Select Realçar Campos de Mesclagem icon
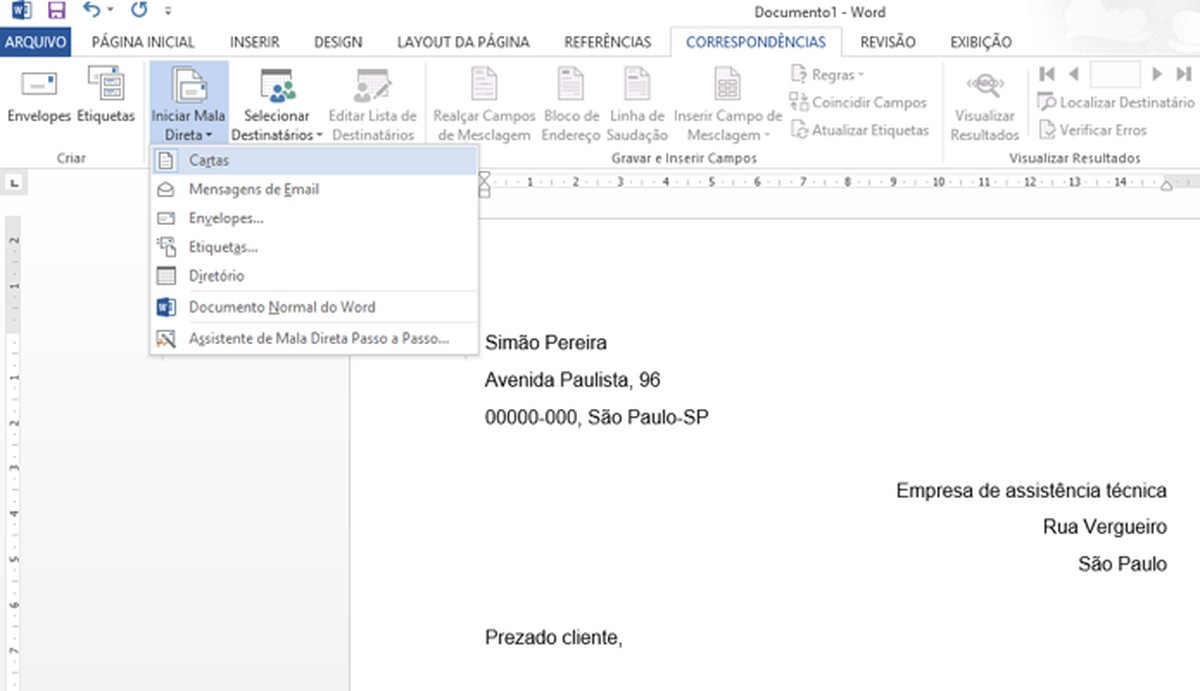Image resolution: width=1200 pixels, height=691 pixels. click(x=483, y=100)
